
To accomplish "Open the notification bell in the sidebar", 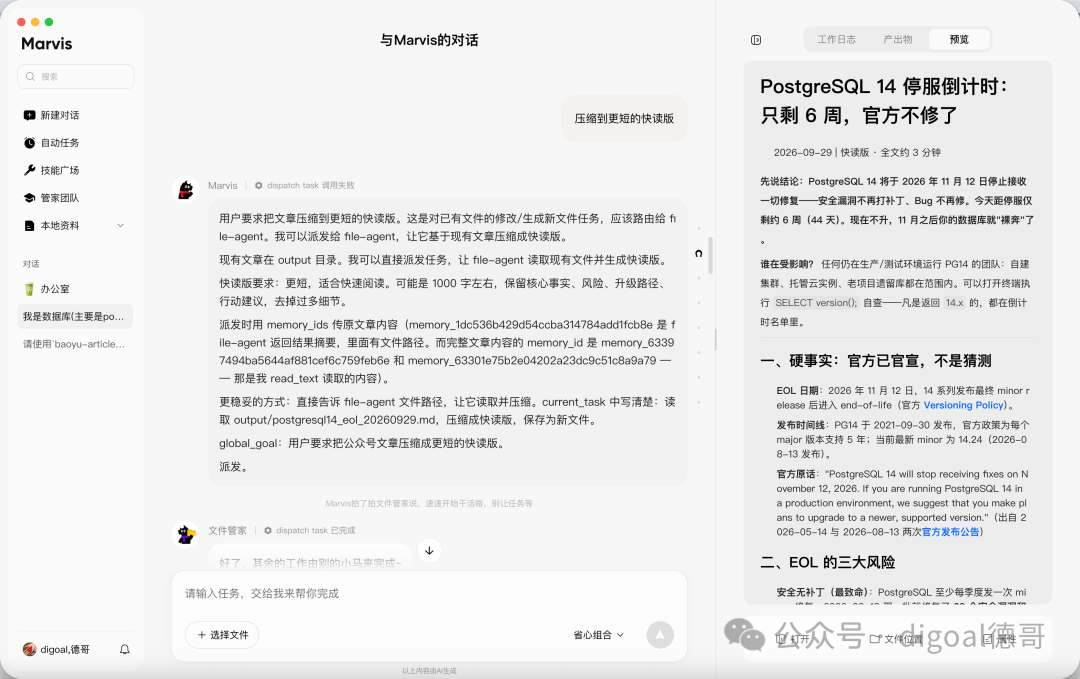I will 125,649.
